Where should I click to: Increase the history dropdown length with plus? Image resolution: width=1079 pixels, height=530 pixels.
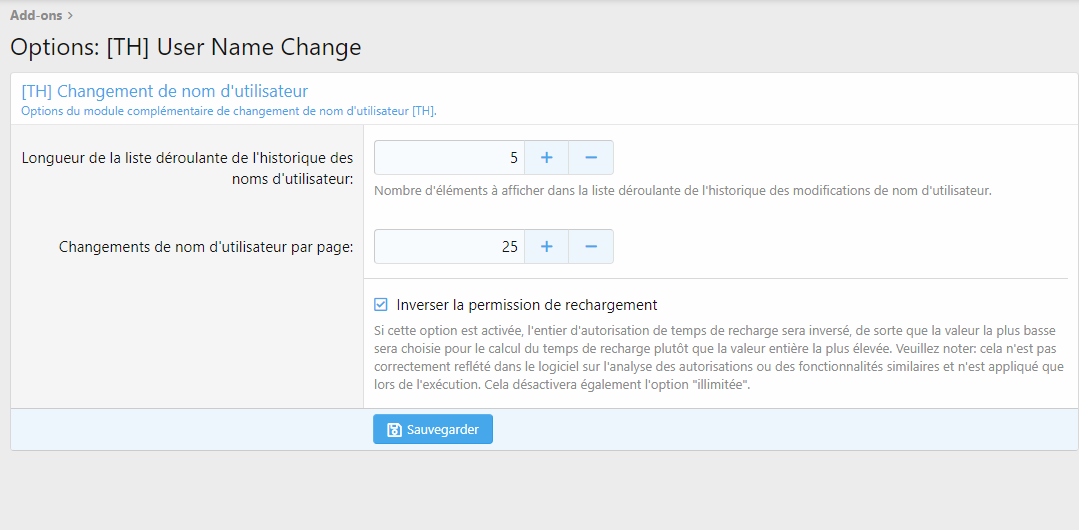[x=546, y=158]
